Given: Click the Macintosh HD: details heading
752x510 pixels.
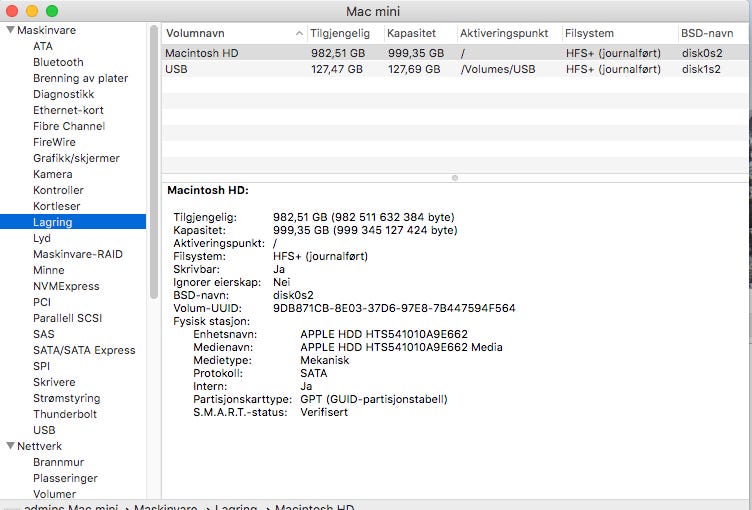Looking at the screenshot, I should (208, 190).
